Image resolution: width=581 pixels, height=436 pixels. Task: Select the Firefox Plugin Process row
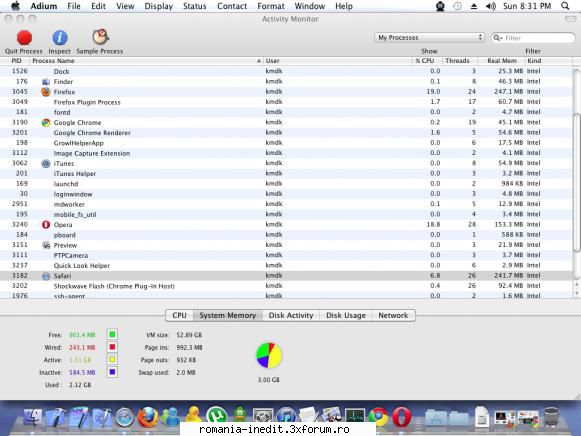coord(286,102)
